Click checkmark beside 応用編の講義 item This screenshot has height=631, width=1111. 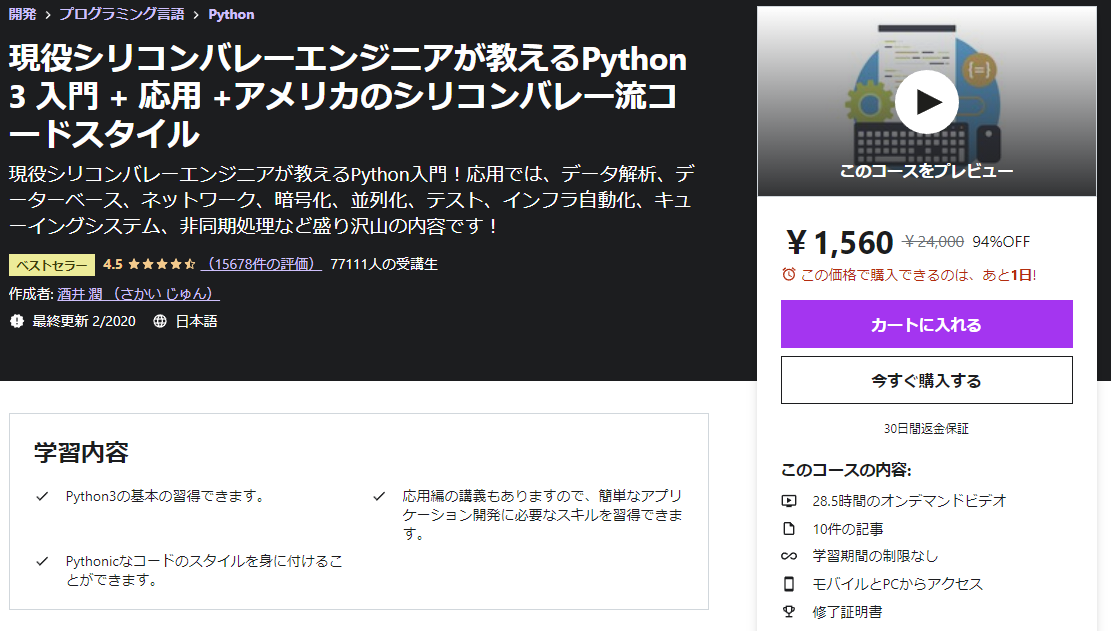379,496
